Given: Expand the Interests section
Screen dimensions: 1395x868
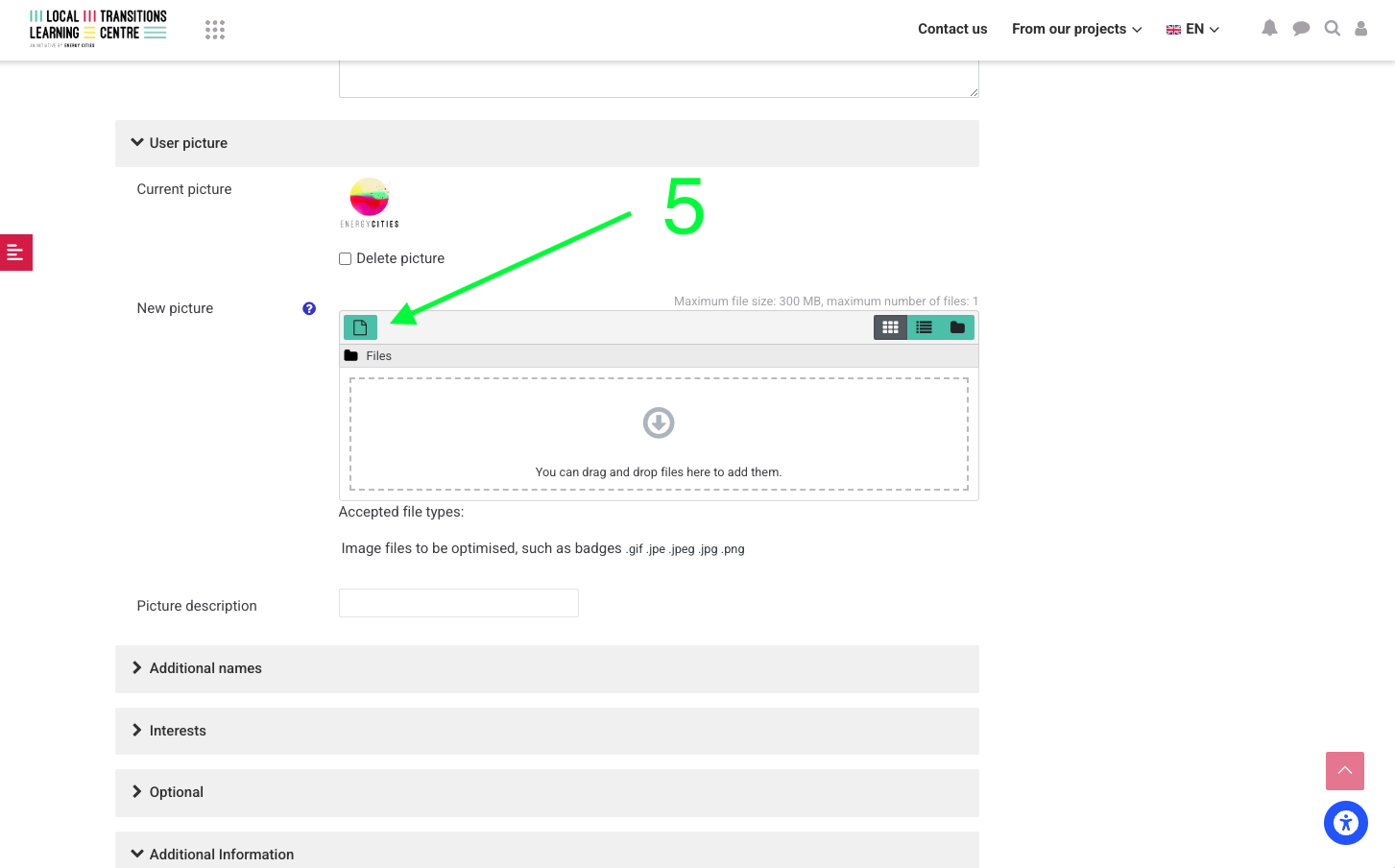Looking at the screenshot, I should [x=178, y=731].
